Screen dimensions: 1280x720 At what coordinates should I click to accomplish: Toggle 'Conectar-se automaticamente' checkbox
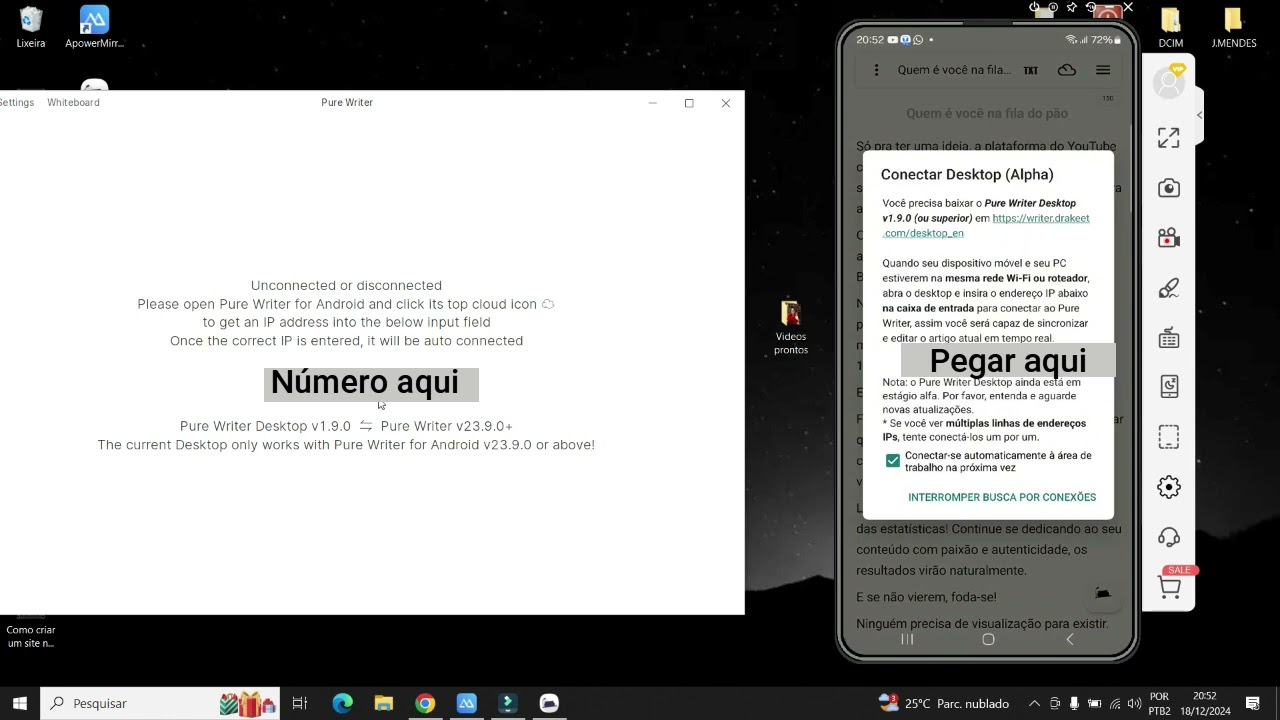pos(893,461)
